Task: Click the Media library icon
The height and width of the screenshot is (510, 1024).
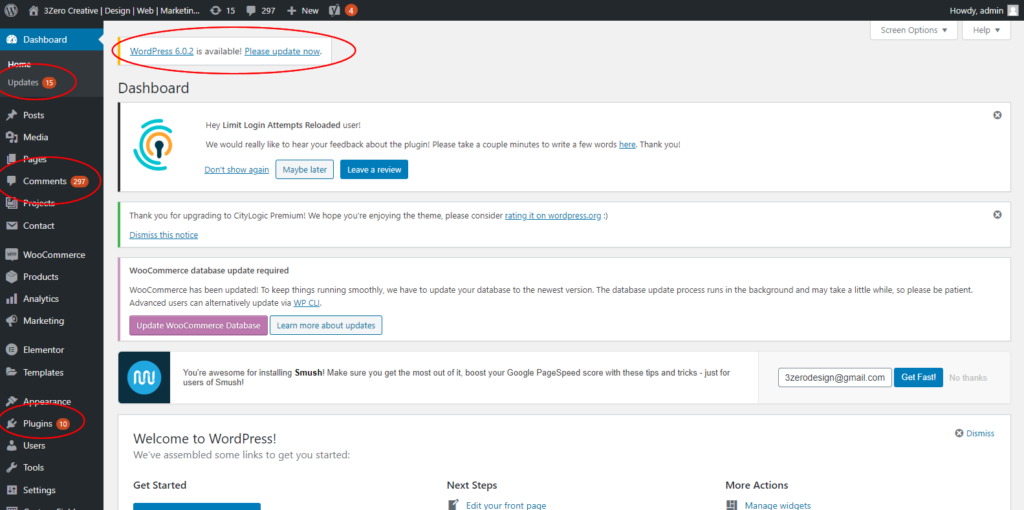Action: [11, 137]
